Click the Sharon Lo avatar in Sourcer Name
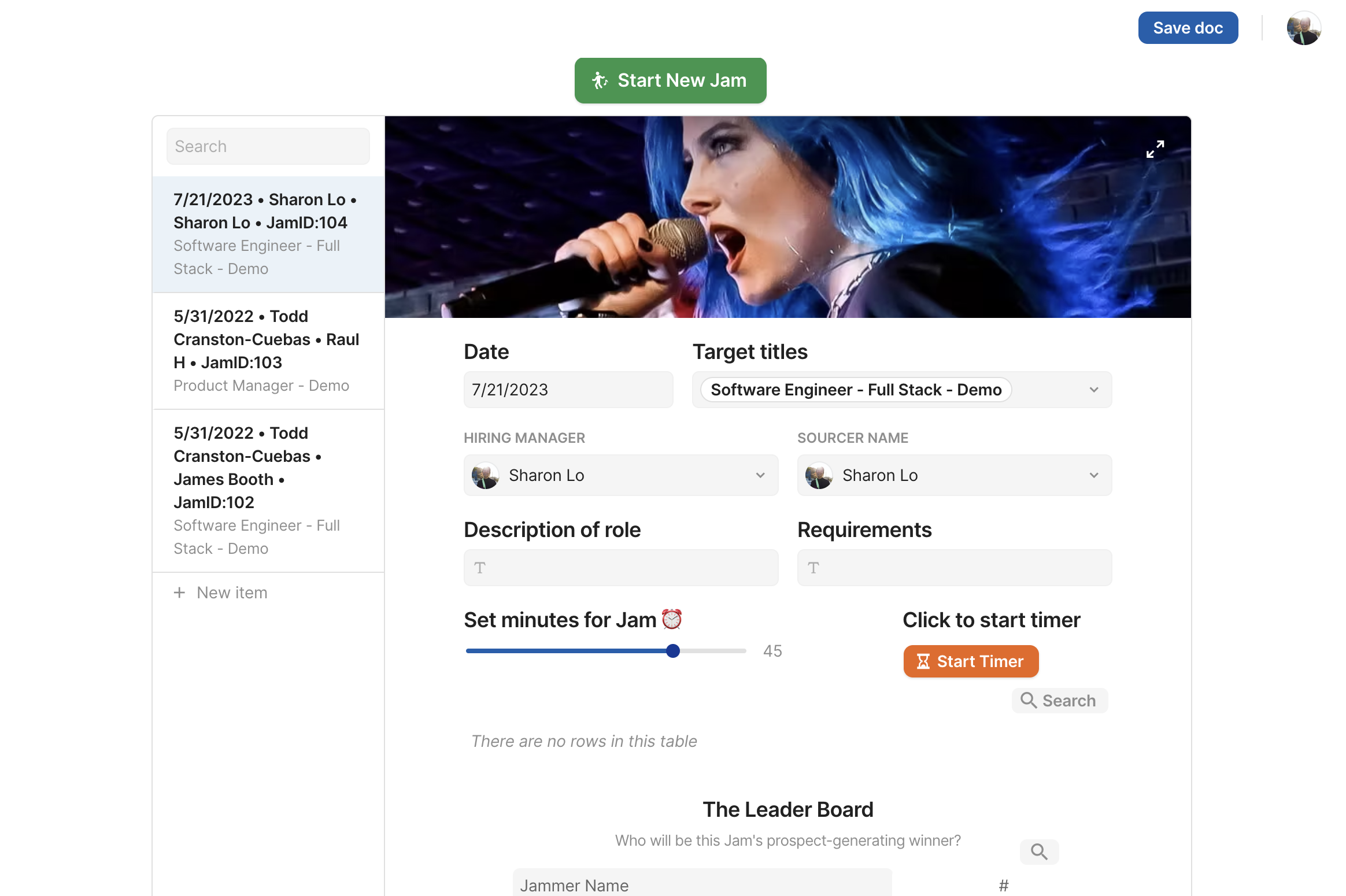 (819, 475)
